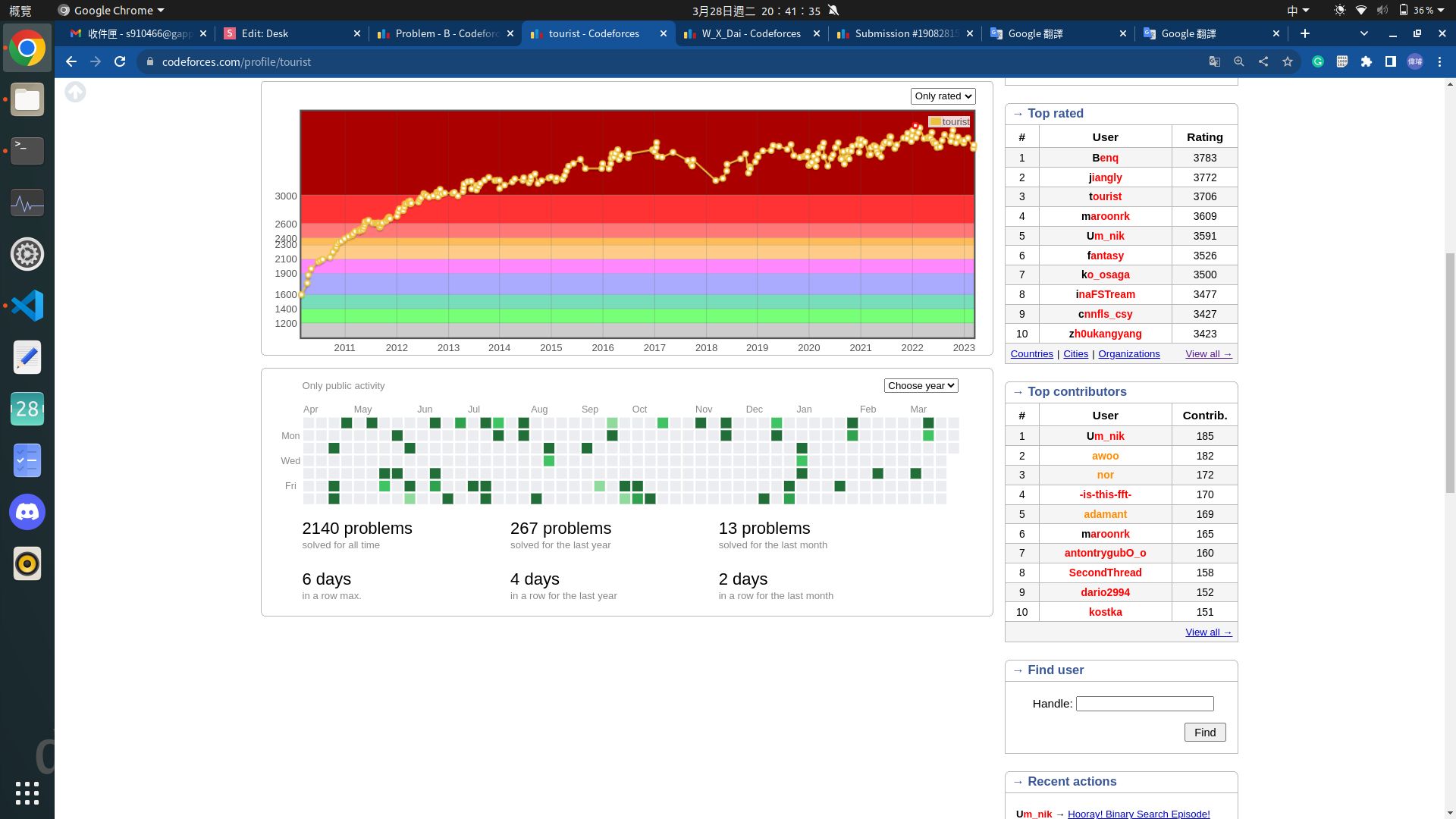The height and width of the screenshot is (819, 1456).
Task: Toggle tourist legend in rating graph
Action: (x=949, y=122)
